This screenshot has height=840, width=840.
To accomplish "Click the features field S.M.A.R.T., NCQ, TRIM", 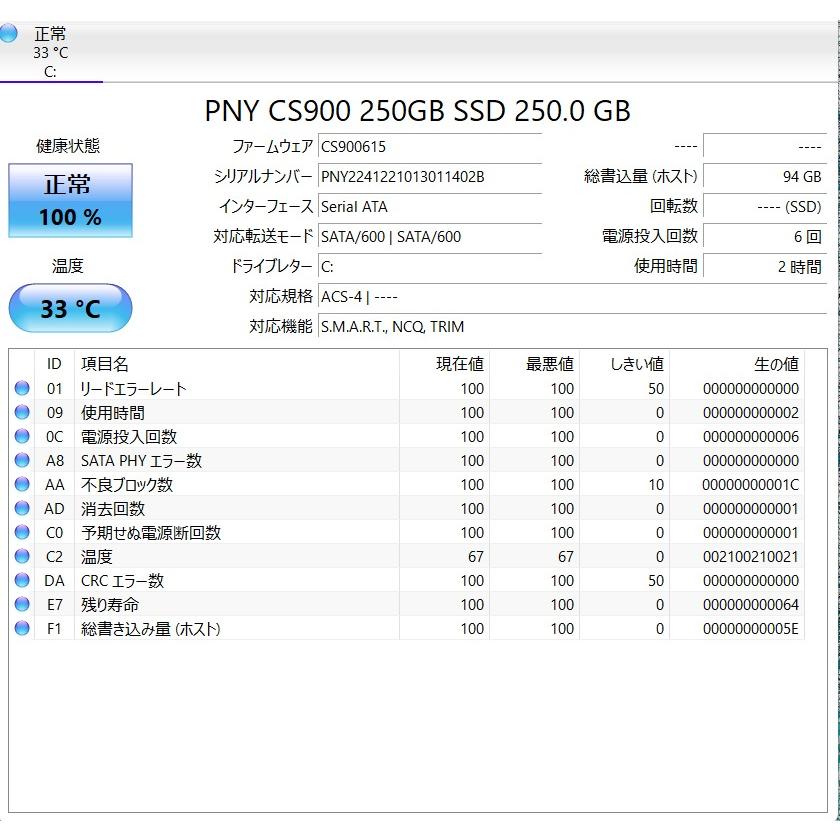I will pyautogui.click(x=572, y=326).
